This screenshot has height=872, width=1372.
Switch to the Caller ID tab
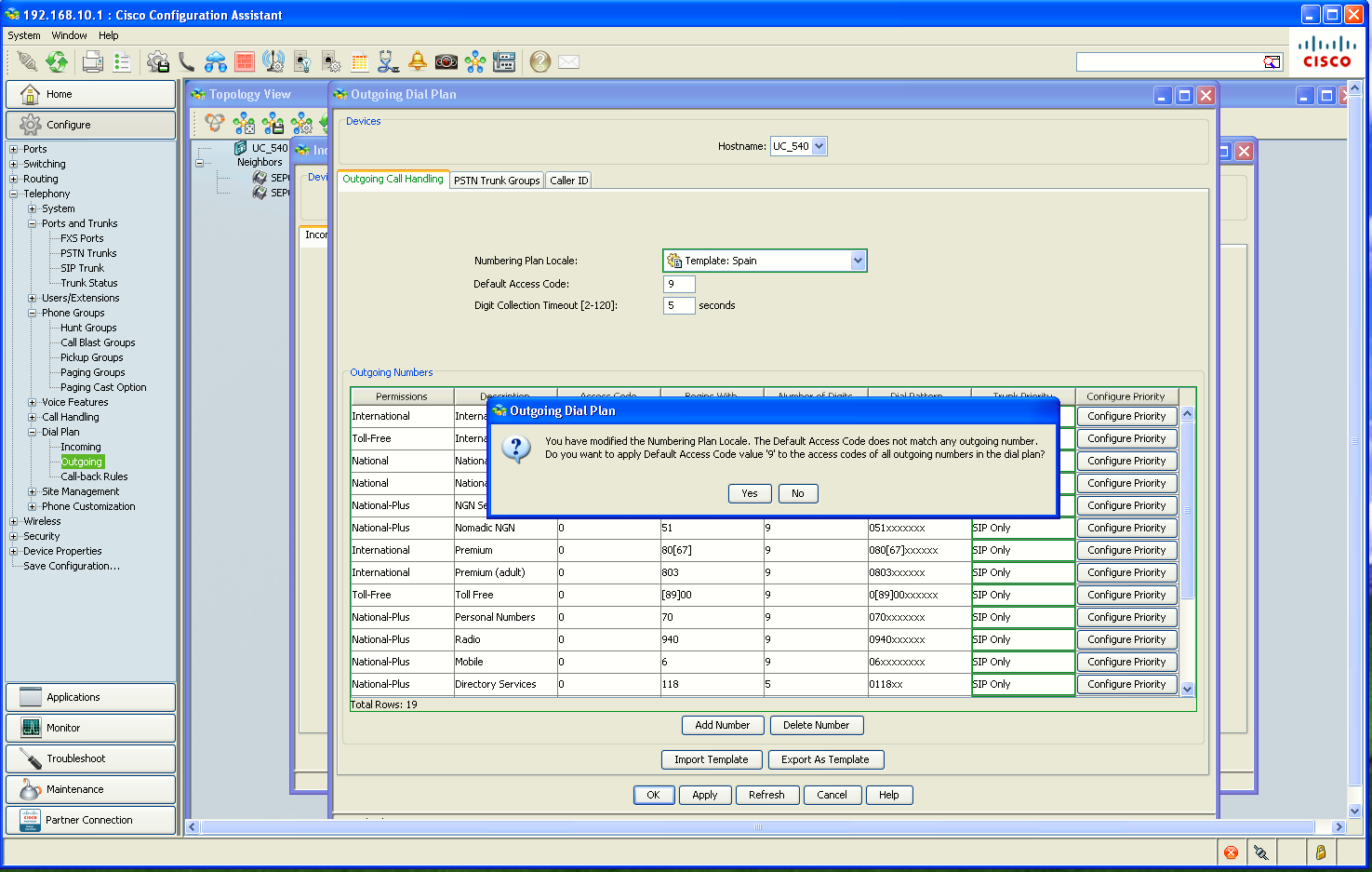(x=568, y=181)
